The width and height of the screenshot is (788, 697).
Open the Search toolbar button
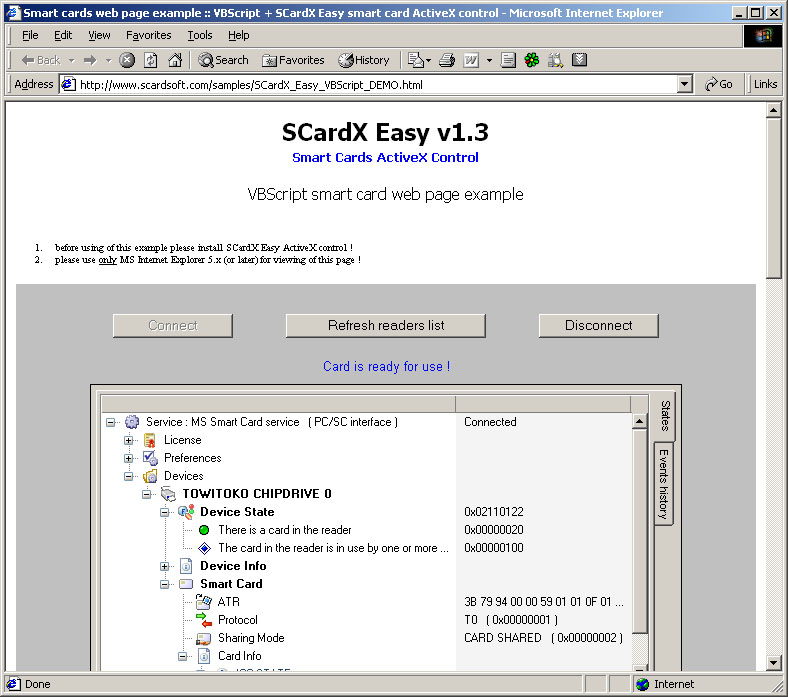click(x=223, y=60)
